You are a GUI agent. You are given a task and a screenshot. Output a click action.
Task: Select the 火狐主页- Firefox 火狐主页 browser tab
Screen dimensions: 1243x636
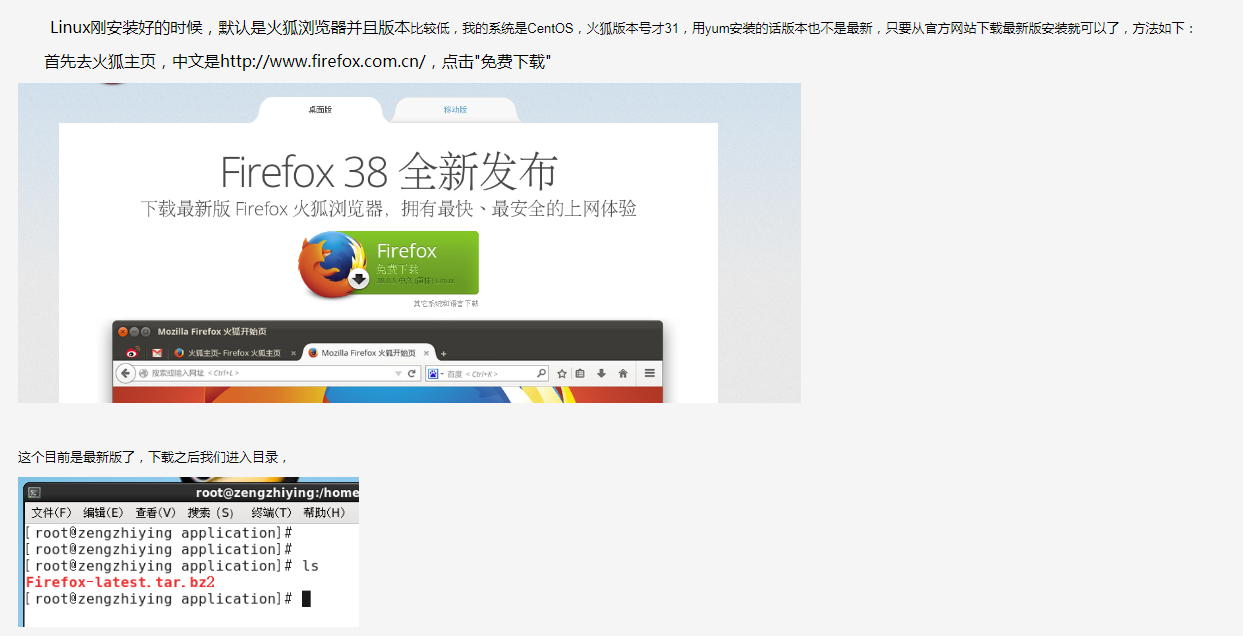234,353
